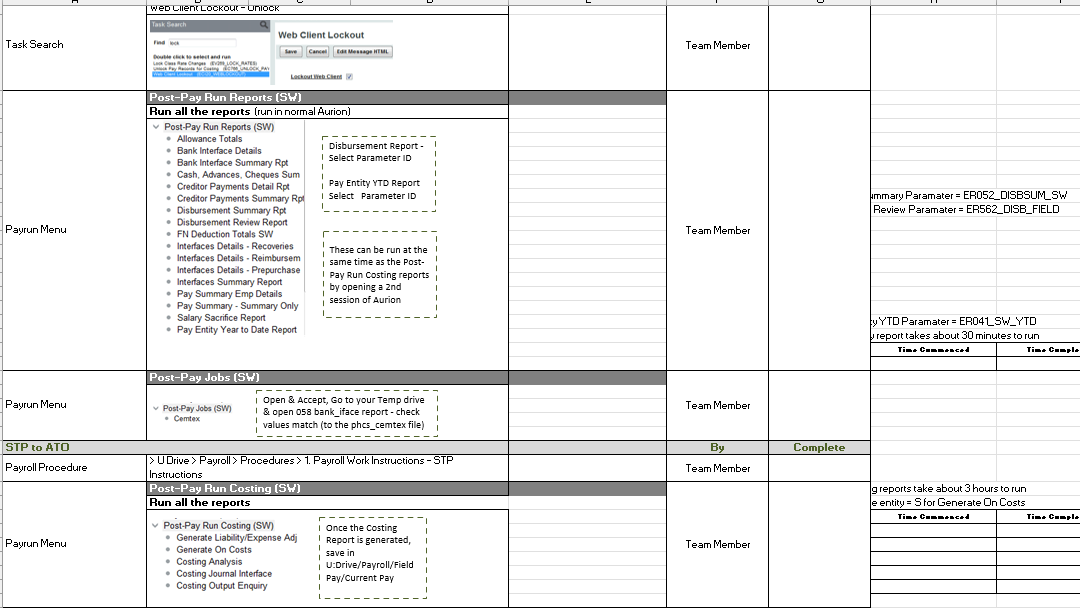Click the Task Search magnifier icon
Viewport: 1080px width, 608px height.
click(263, 25)
